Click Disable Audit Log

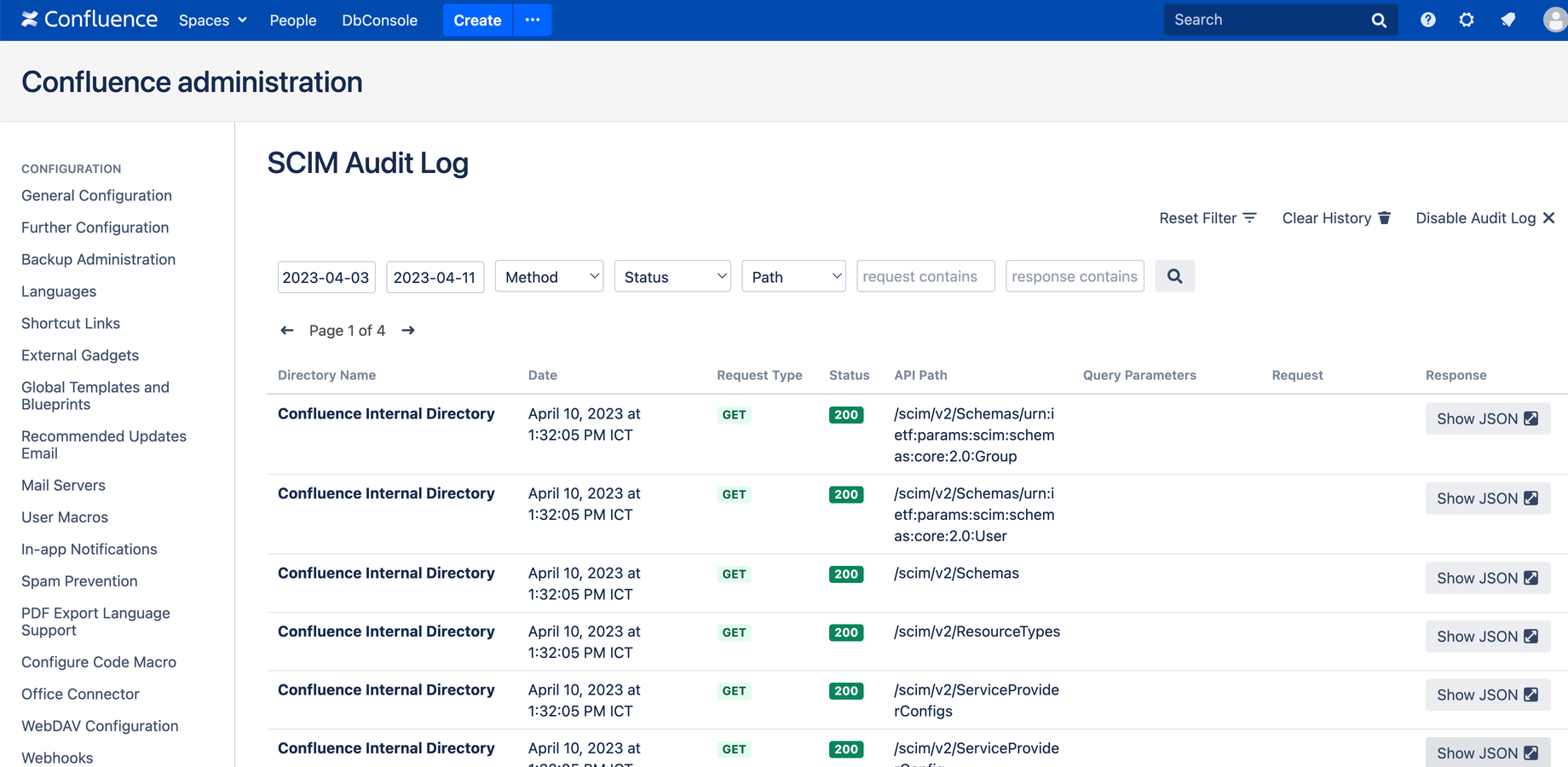(x=1485, y=218)
